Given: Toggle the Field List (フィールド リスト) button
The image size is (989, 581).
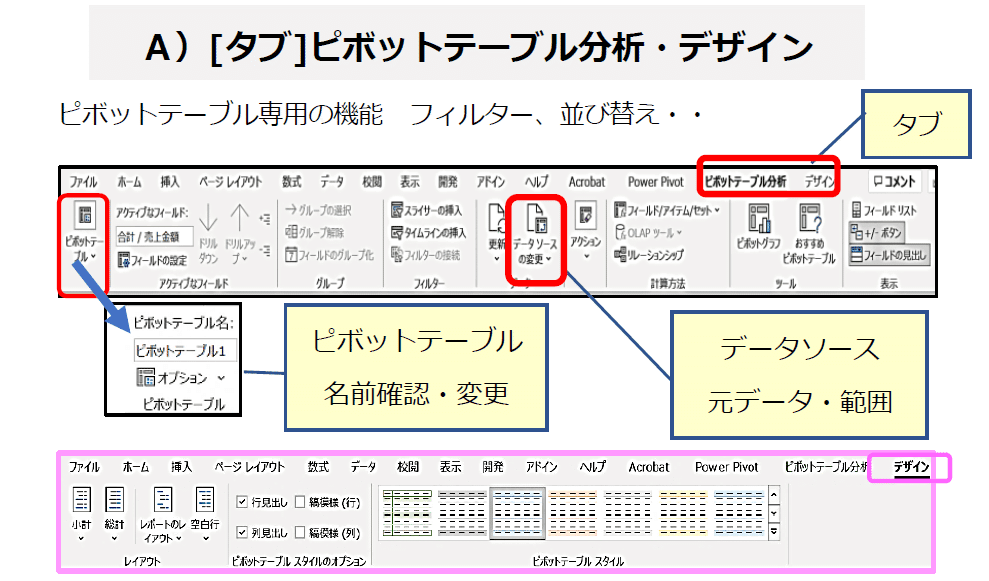Looking at the screenshot, I should [x=884, y=210].
